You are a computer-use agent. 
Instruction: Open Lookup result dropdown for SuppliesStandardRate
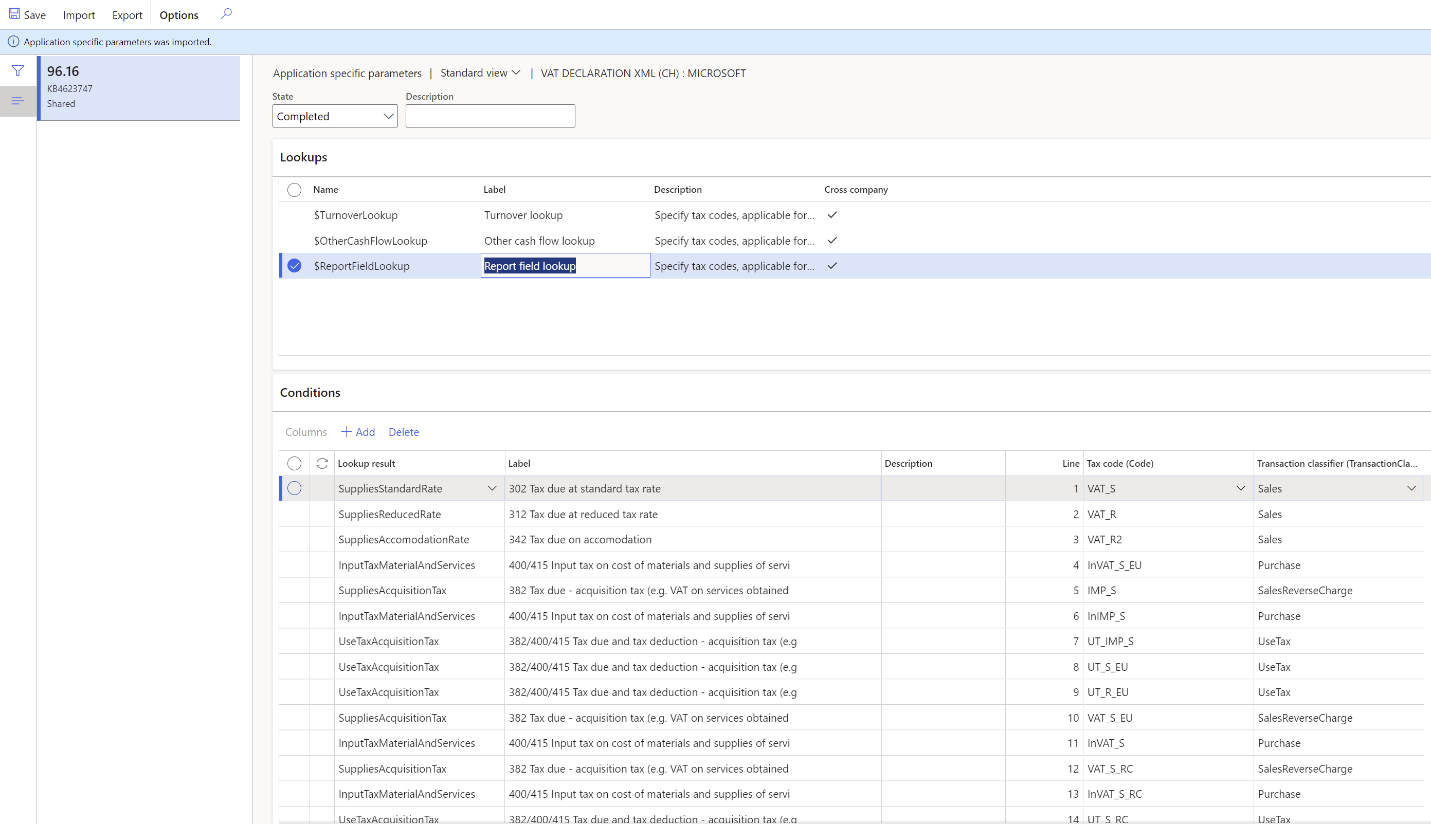point(491,488)
